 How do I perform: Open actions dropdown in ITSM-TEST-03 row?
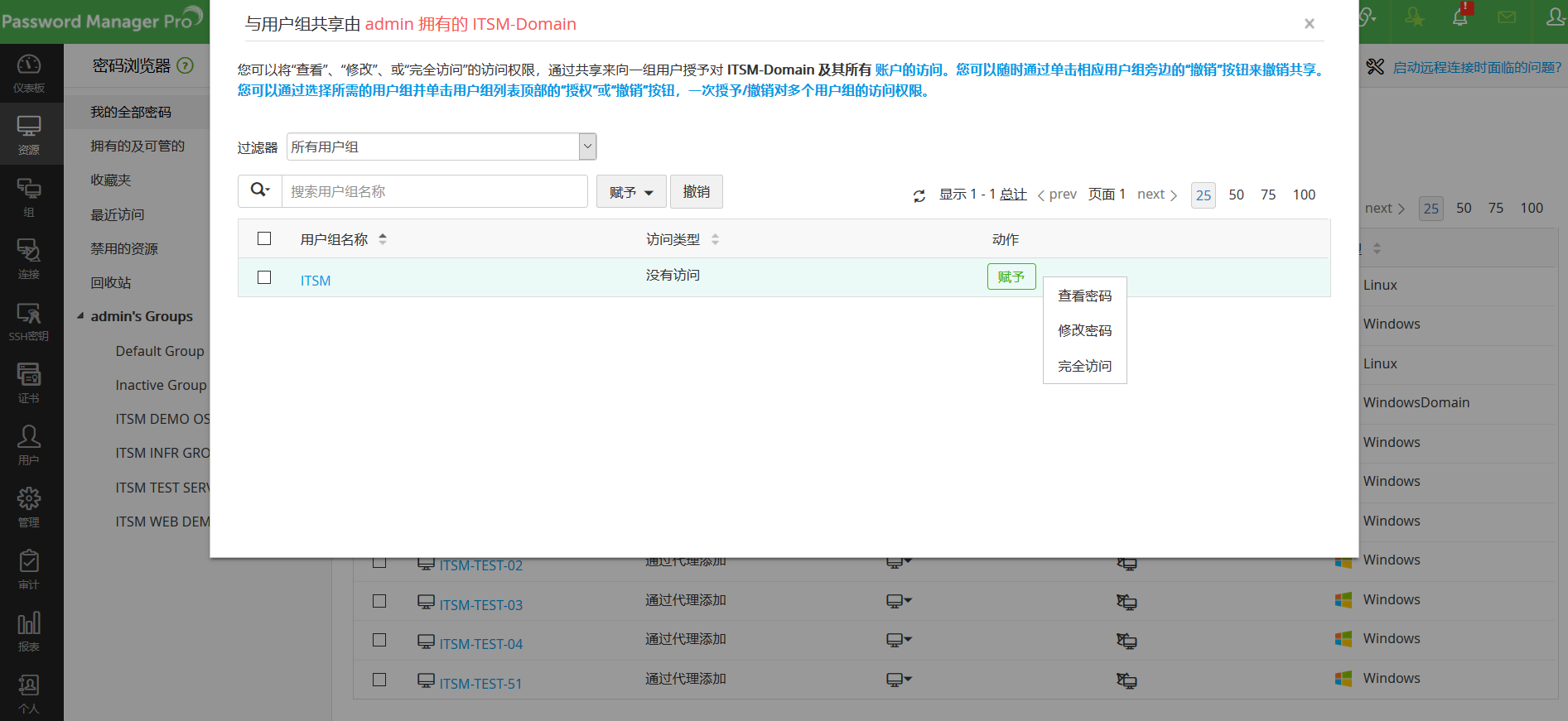point(899,601)
